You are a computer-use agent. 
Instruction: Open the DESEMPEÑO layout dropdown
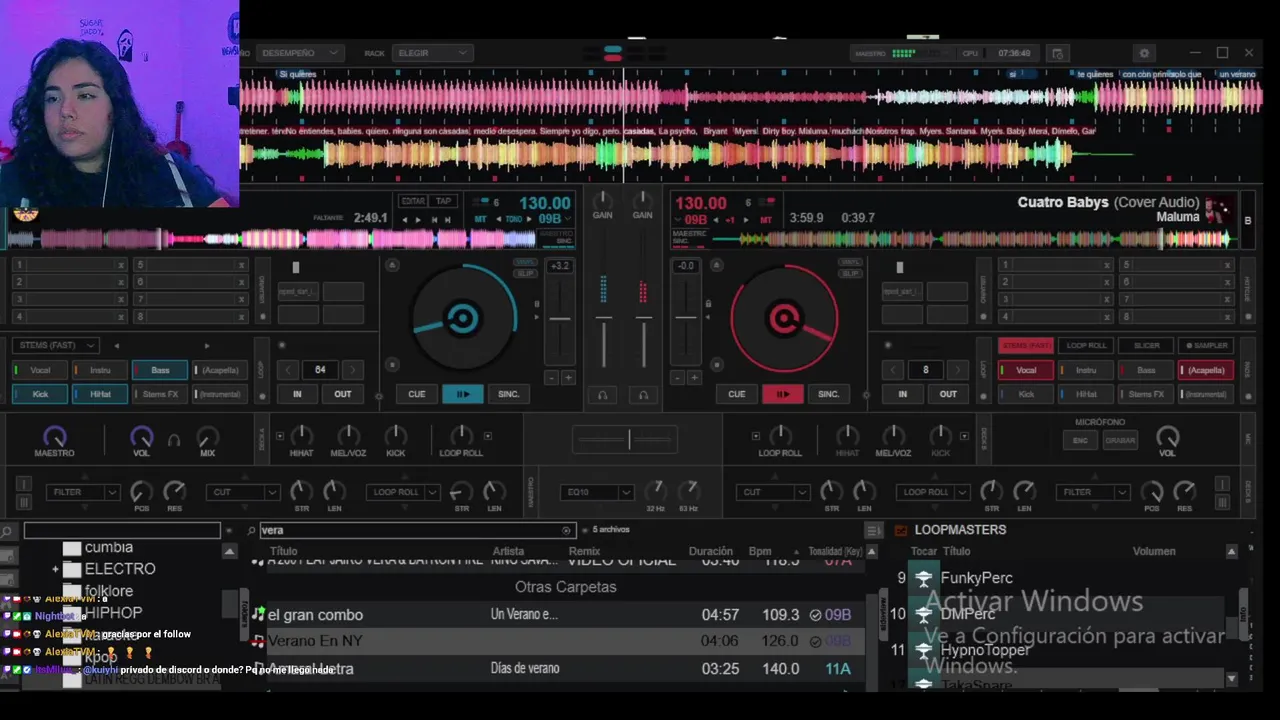(x=299, y=53)
